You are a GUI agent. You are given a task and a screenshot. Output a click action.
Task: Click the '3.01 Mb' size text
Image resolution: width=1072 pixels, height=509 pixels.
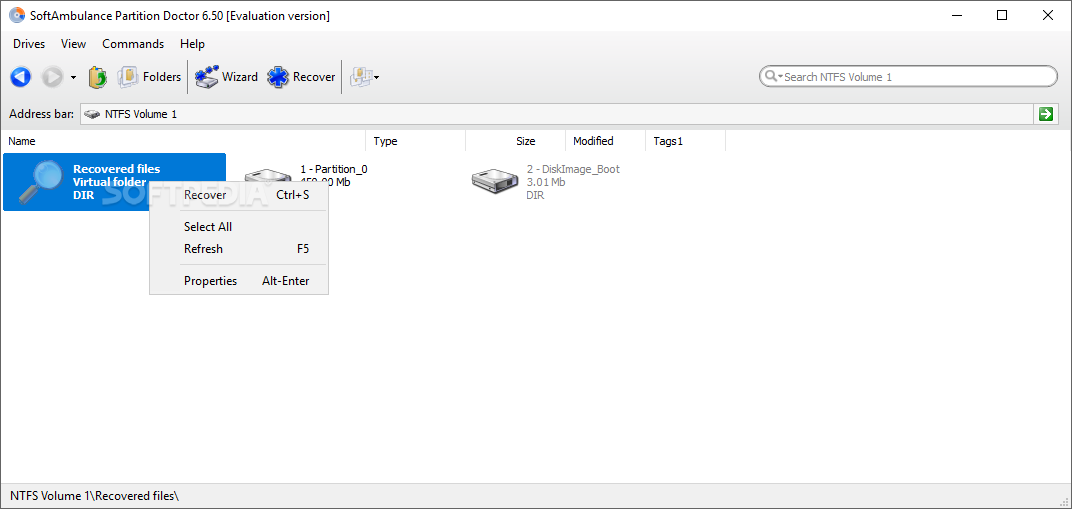(546, 182)
